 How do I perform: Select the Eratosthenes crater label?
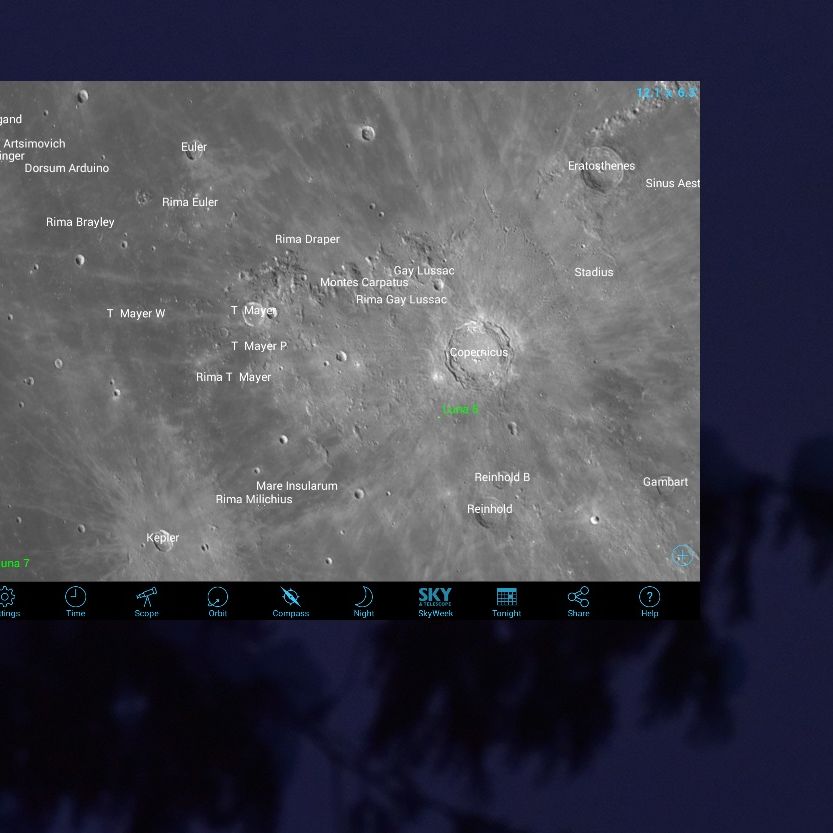(x=601, y=166)
